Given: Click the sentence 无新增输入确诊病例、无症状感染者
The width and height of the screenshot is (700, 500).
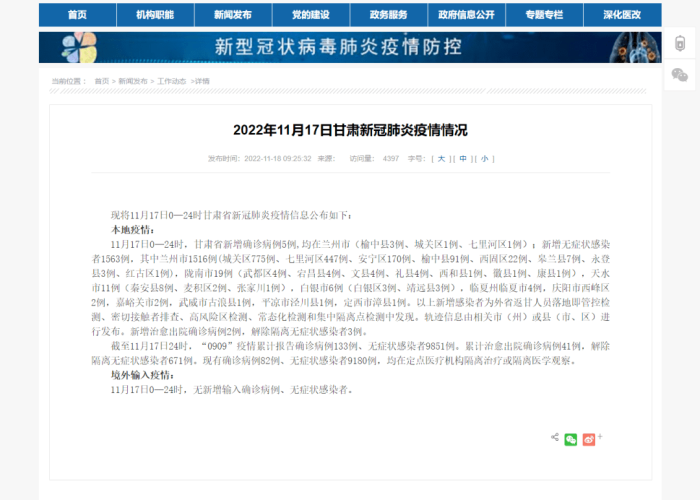Looking at the screenshot, I should pyautogui.click(x=272, y=390).
